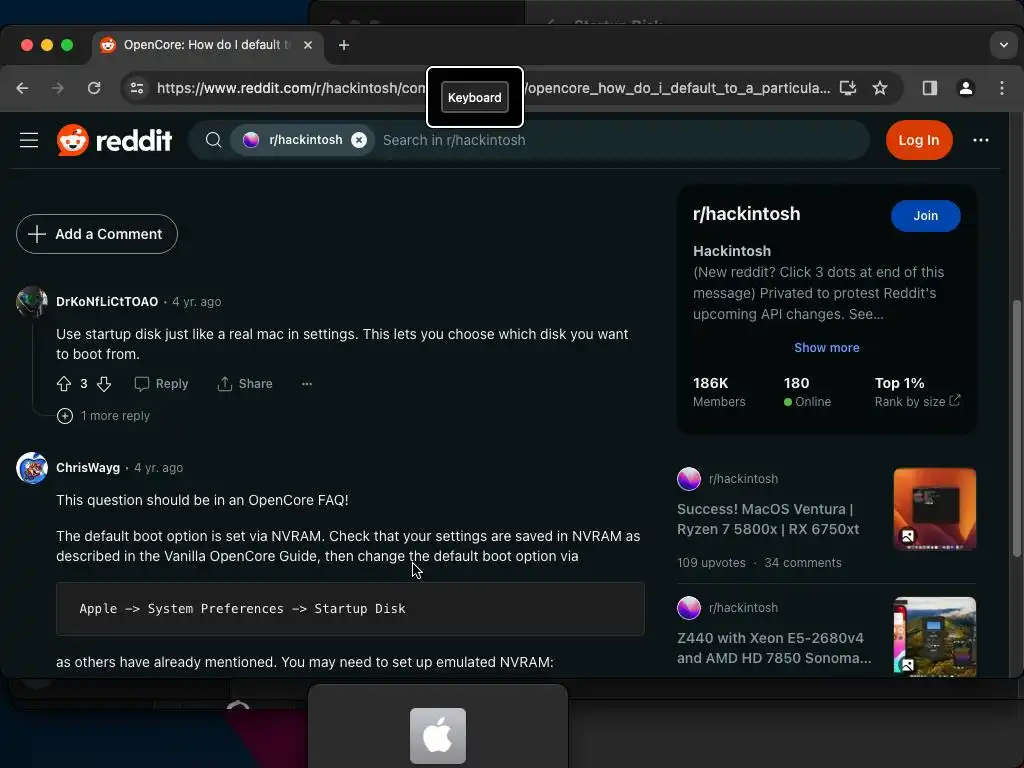Open Success! MacOS Ventura post
This screenshot has height=768, width=1024.
(768, 519)
